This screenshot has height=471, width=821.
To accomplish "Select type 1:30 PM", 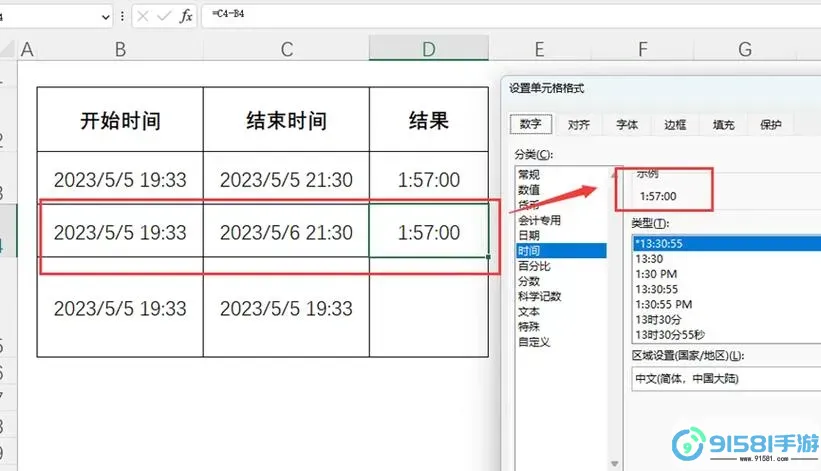I will 727,274.
